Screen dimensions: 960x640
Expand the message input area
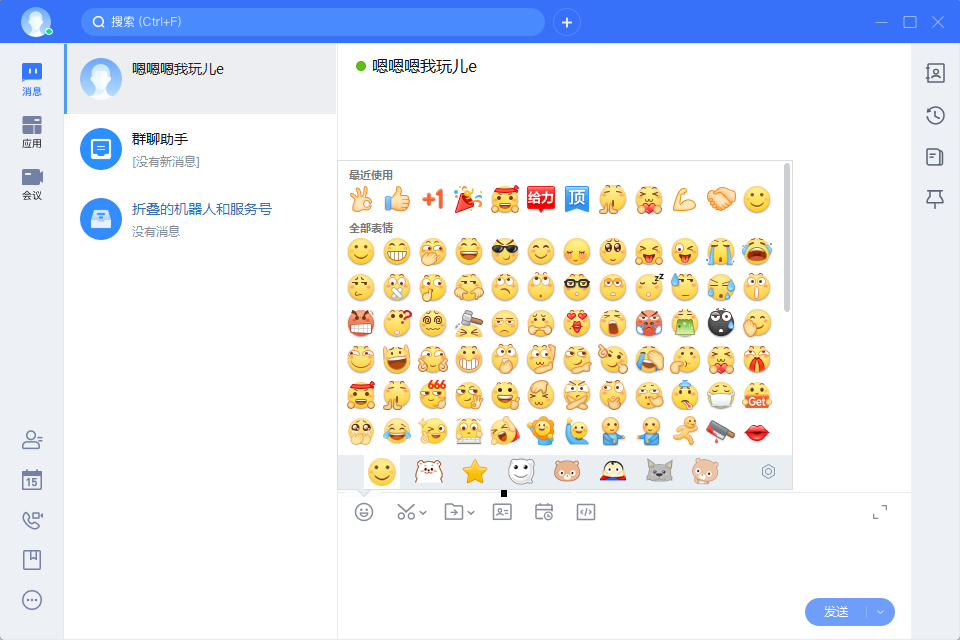click(x=880, y=512)
